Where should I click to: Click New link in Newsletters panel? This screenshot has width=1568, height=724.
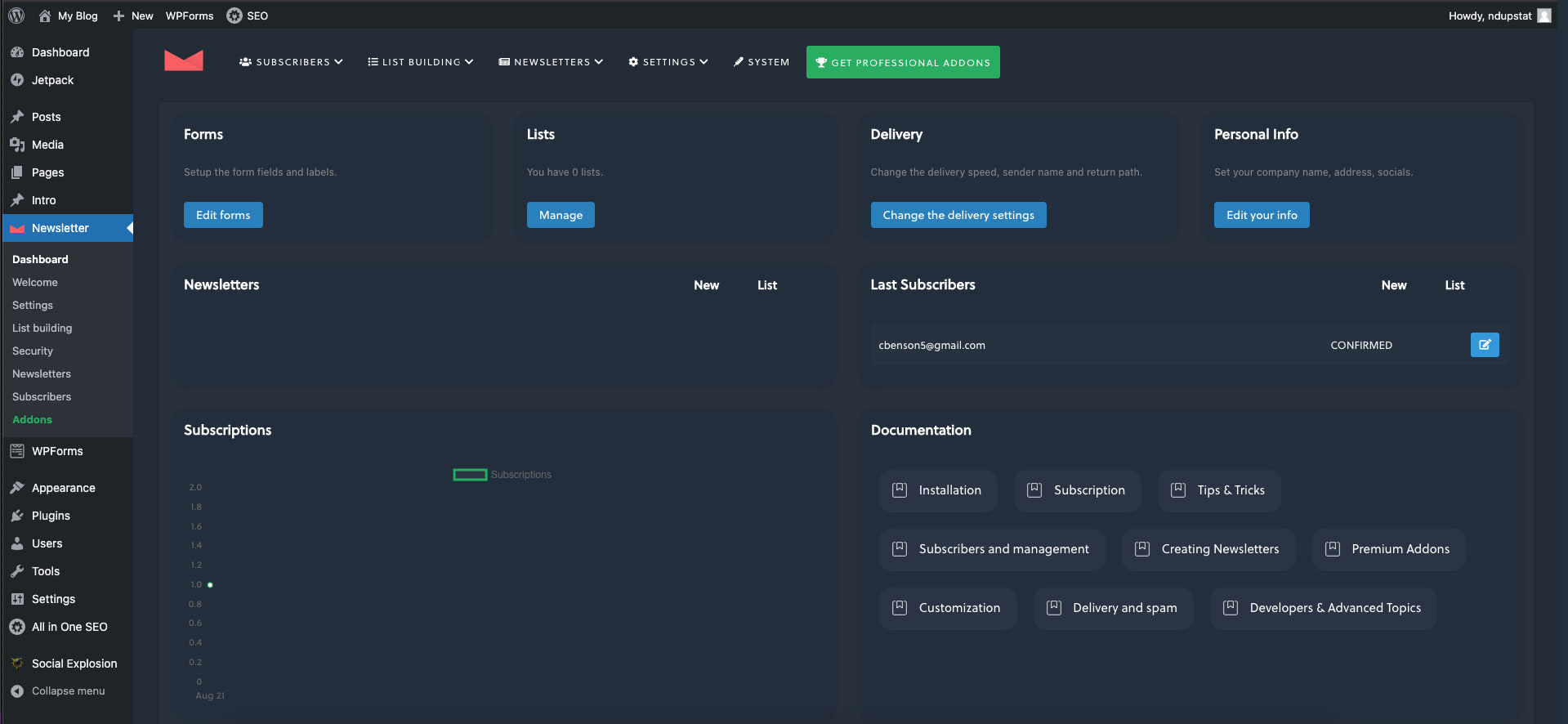click(x=707, y=285)
